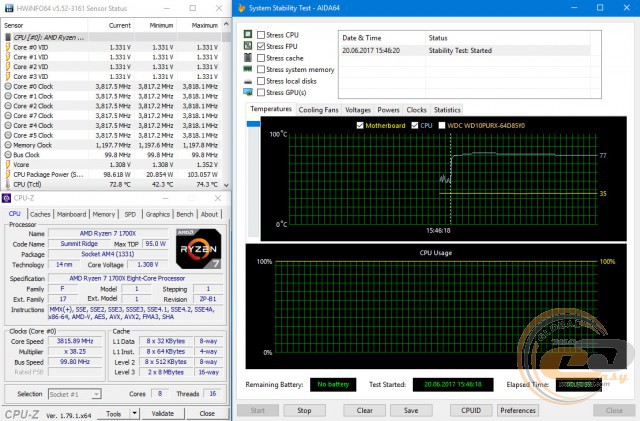This screenshot has height=421, width=640.
Task: Click the Core #7 Clock icon
Action: (x=8, y=116)
